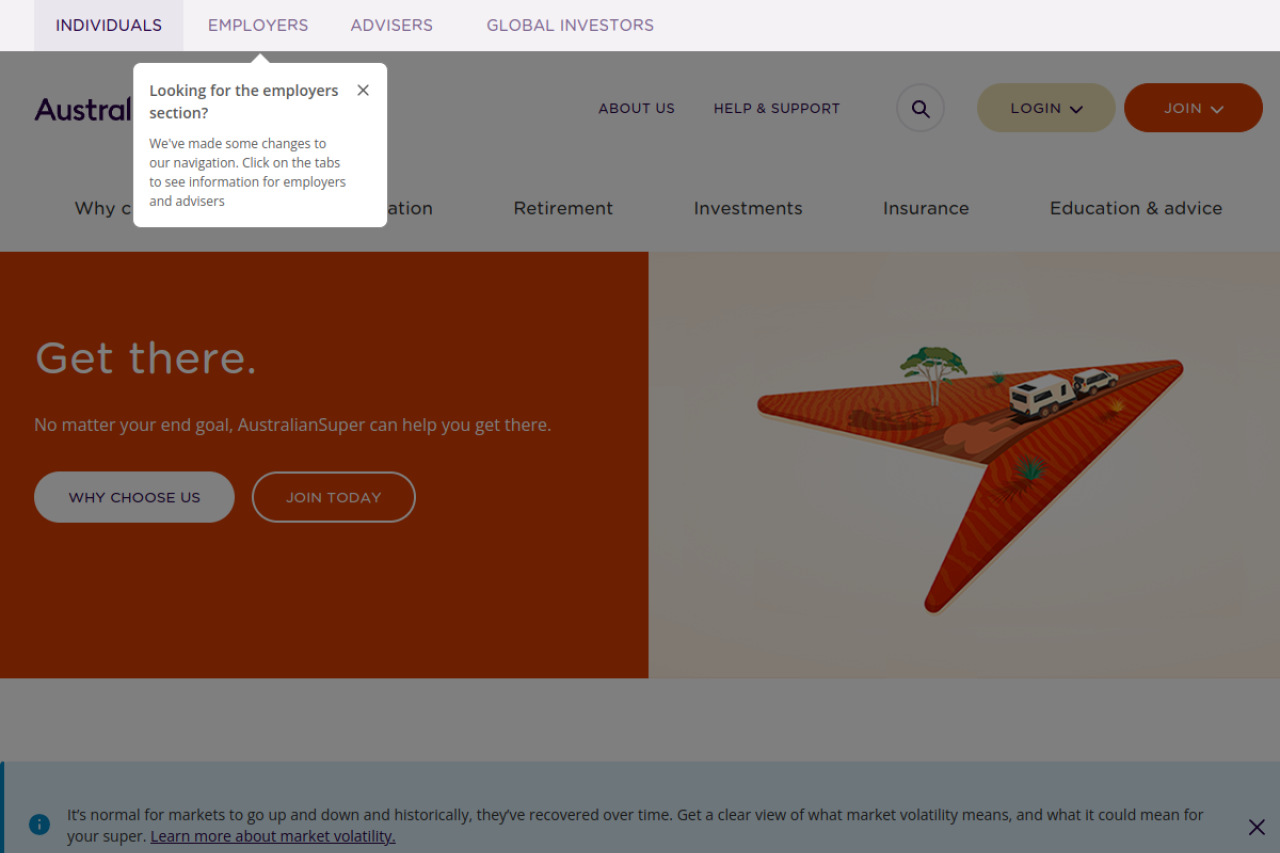Open the Retirement menu

pos(563,208)
